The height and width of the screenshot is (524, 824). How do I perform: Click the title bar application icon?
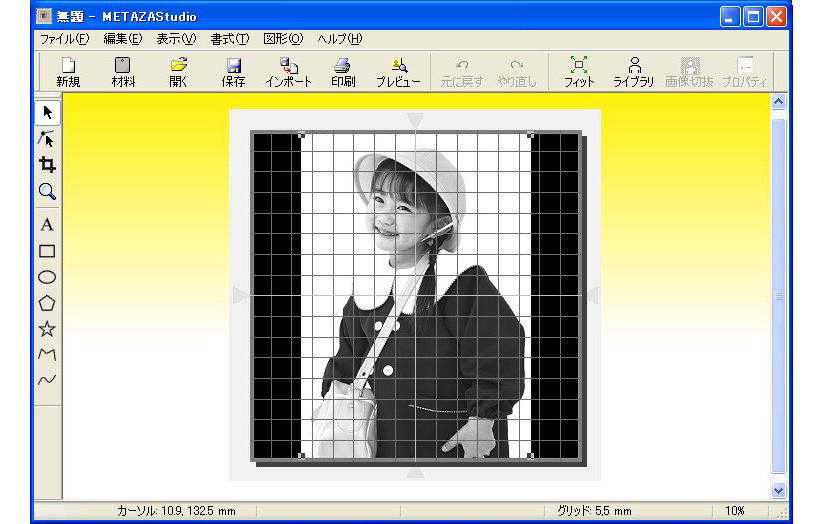pos(44,17)
